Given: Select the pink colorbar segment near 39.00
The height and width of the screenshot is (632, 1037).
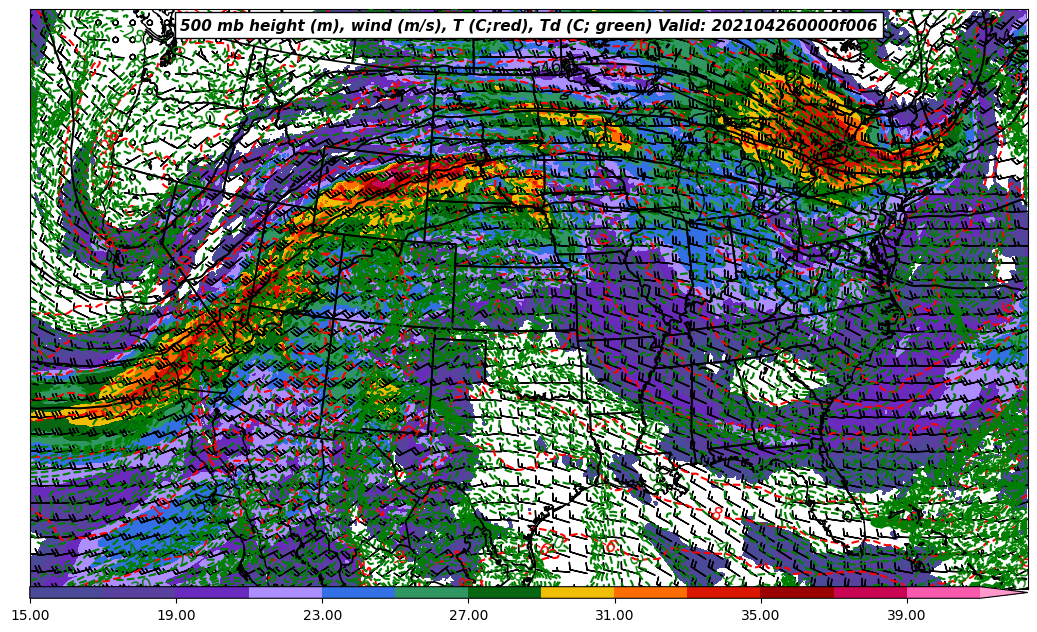Looking at the screenshot, I should pos(942,593).
